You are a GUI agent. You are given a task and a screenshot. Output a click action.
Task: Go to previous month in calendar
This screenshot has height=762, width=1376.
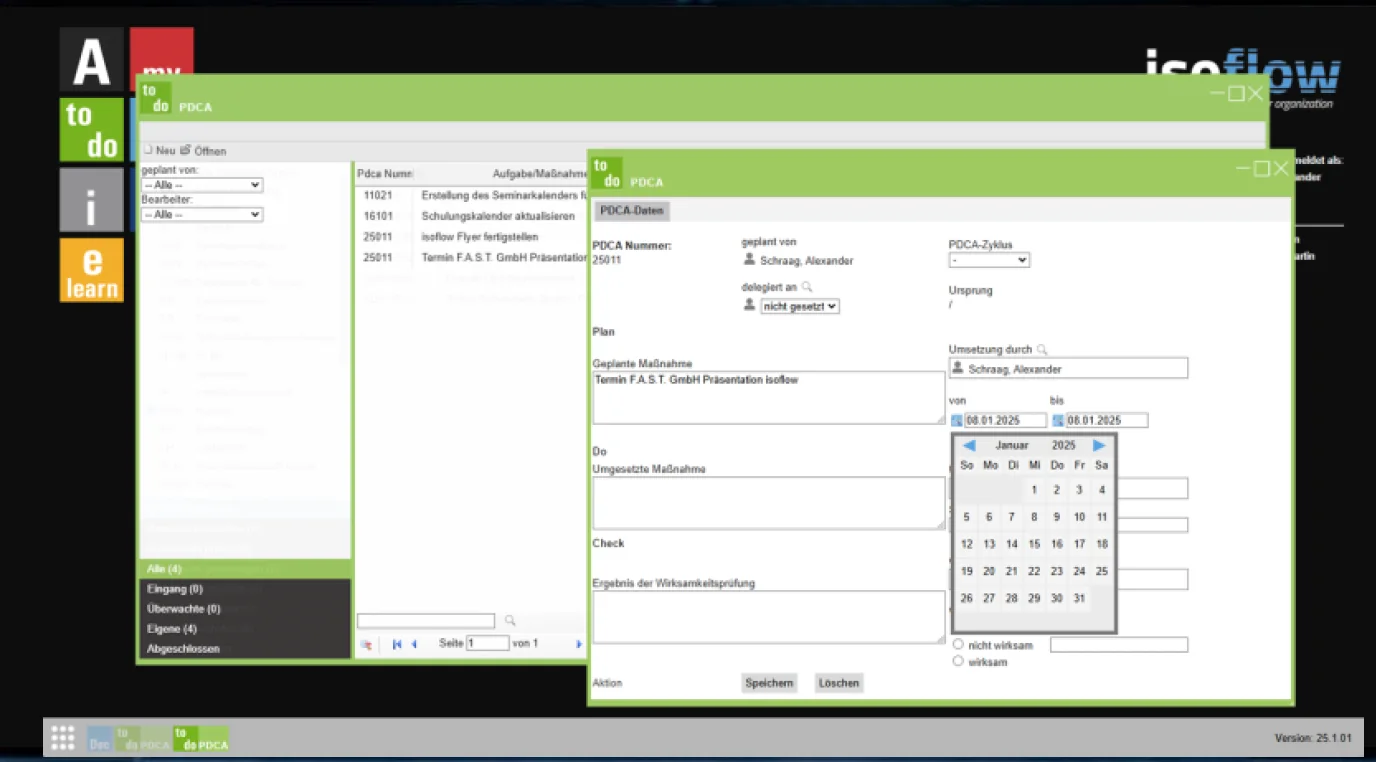point(969,445)
